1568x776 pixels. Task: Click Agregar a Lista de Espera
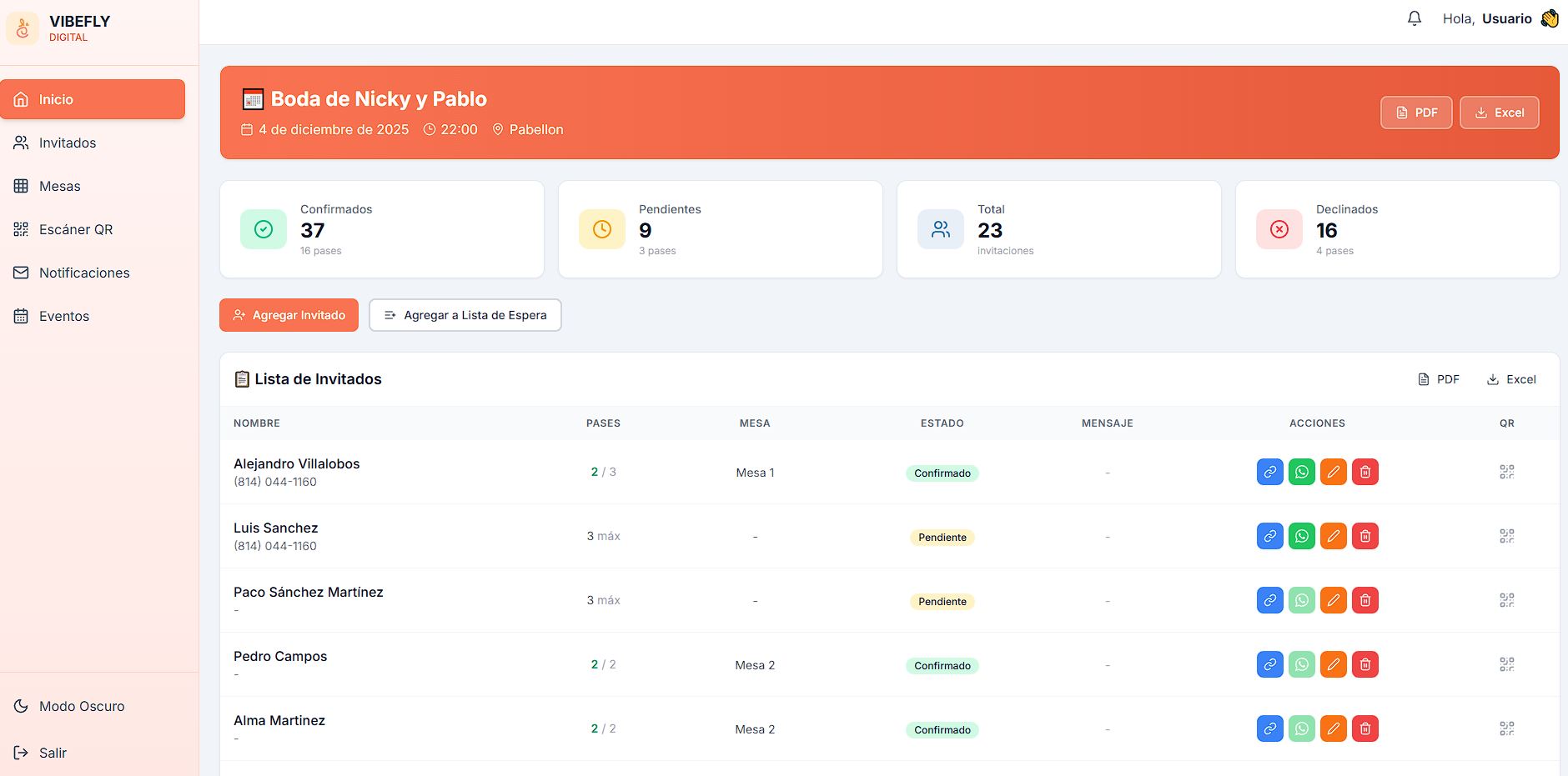(x=465, y=315)
